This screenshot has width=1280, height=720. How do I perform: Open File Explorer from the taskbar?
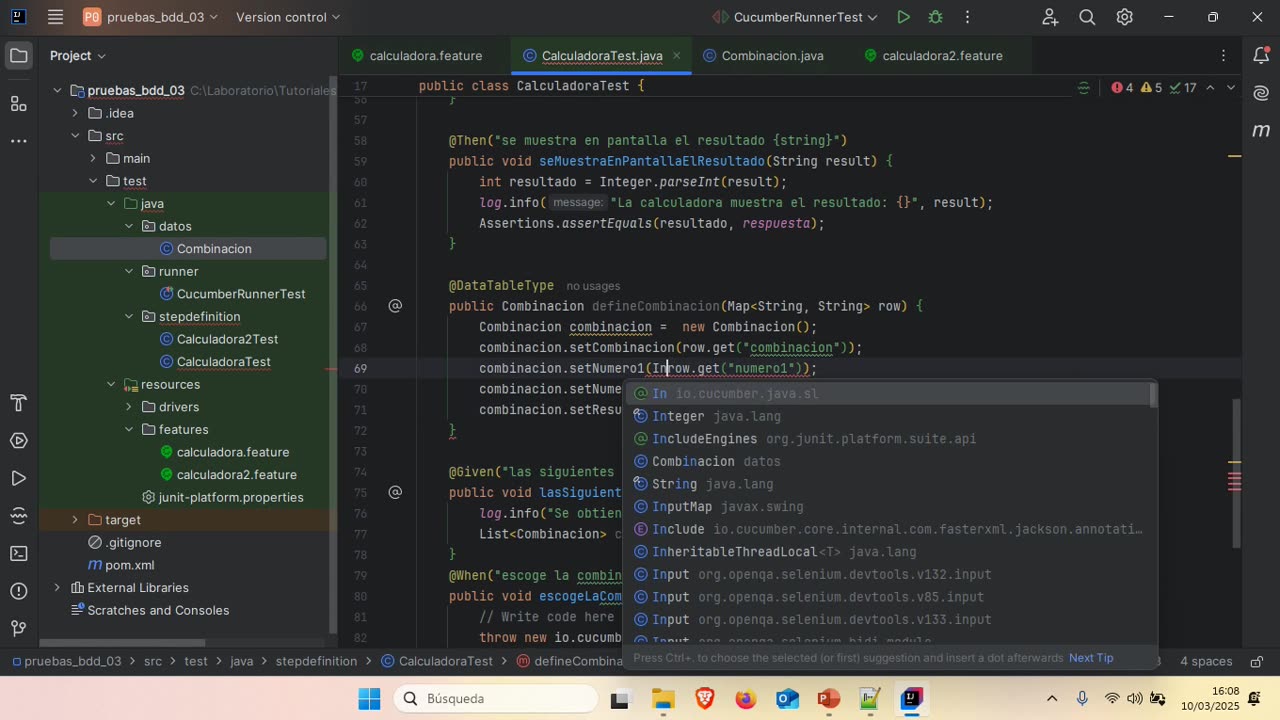(663, 698)
